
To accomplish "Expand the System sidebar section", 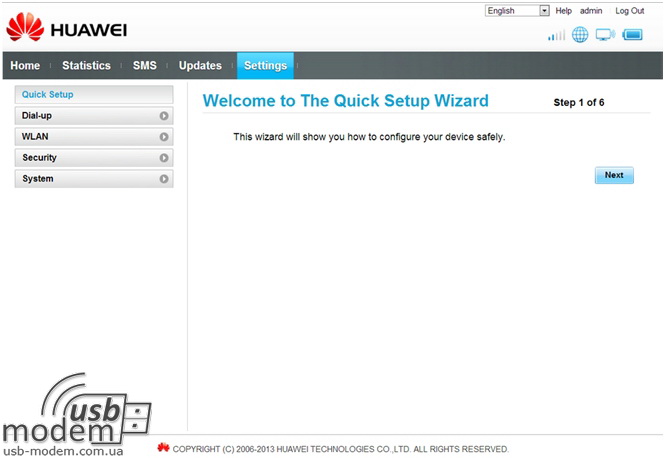I will coord(94,179).
